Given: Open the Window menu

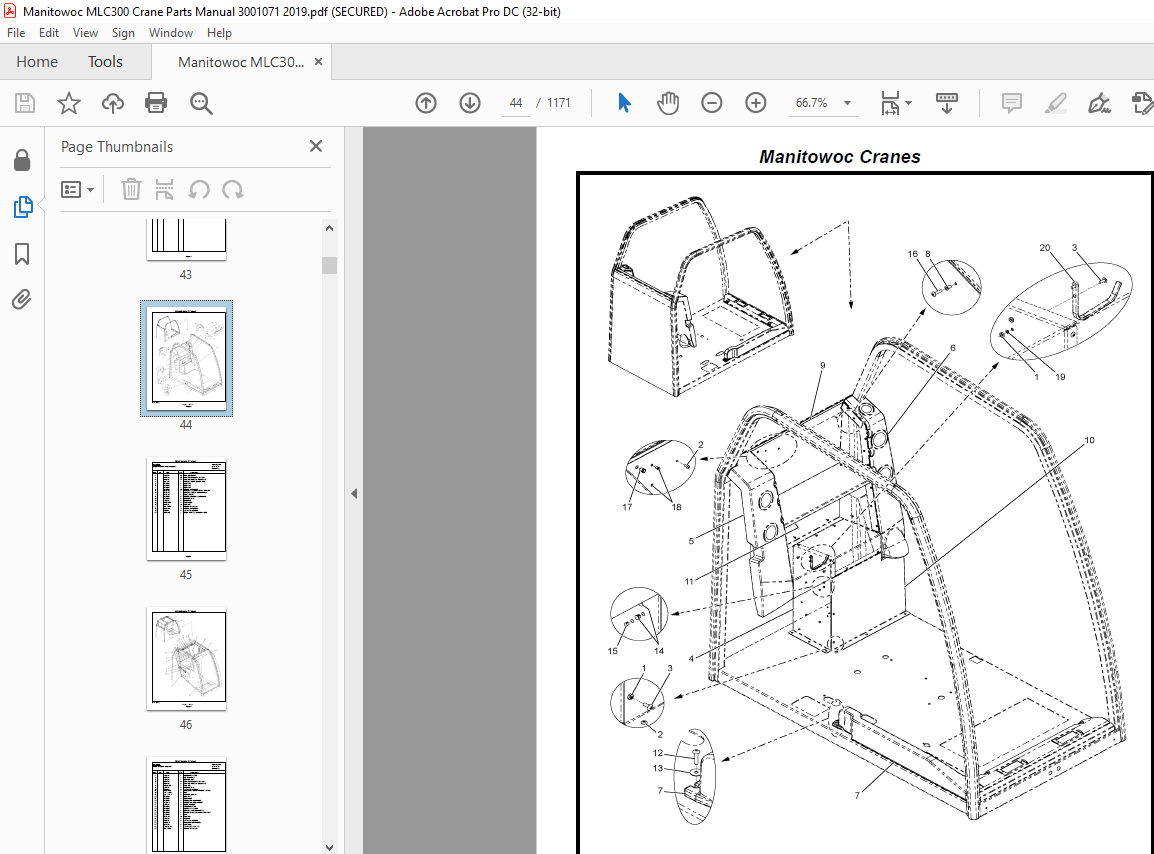Looking at the screenshot, I should click(171, 33).
